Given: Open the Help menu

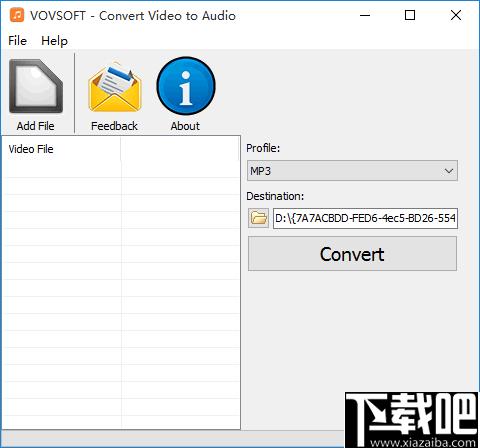Looking at the screenshot, I should click(54, 41).
